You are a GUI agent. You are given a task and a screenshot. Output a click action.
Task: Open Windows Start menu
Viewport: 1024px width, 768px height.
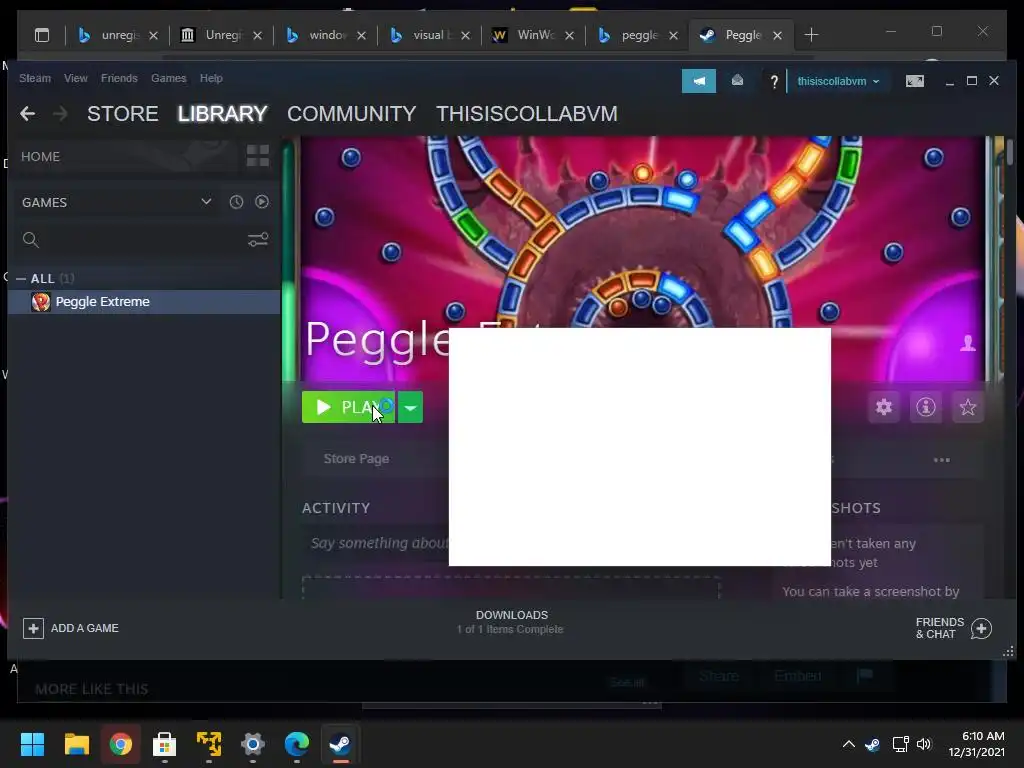tap(32, 744)
